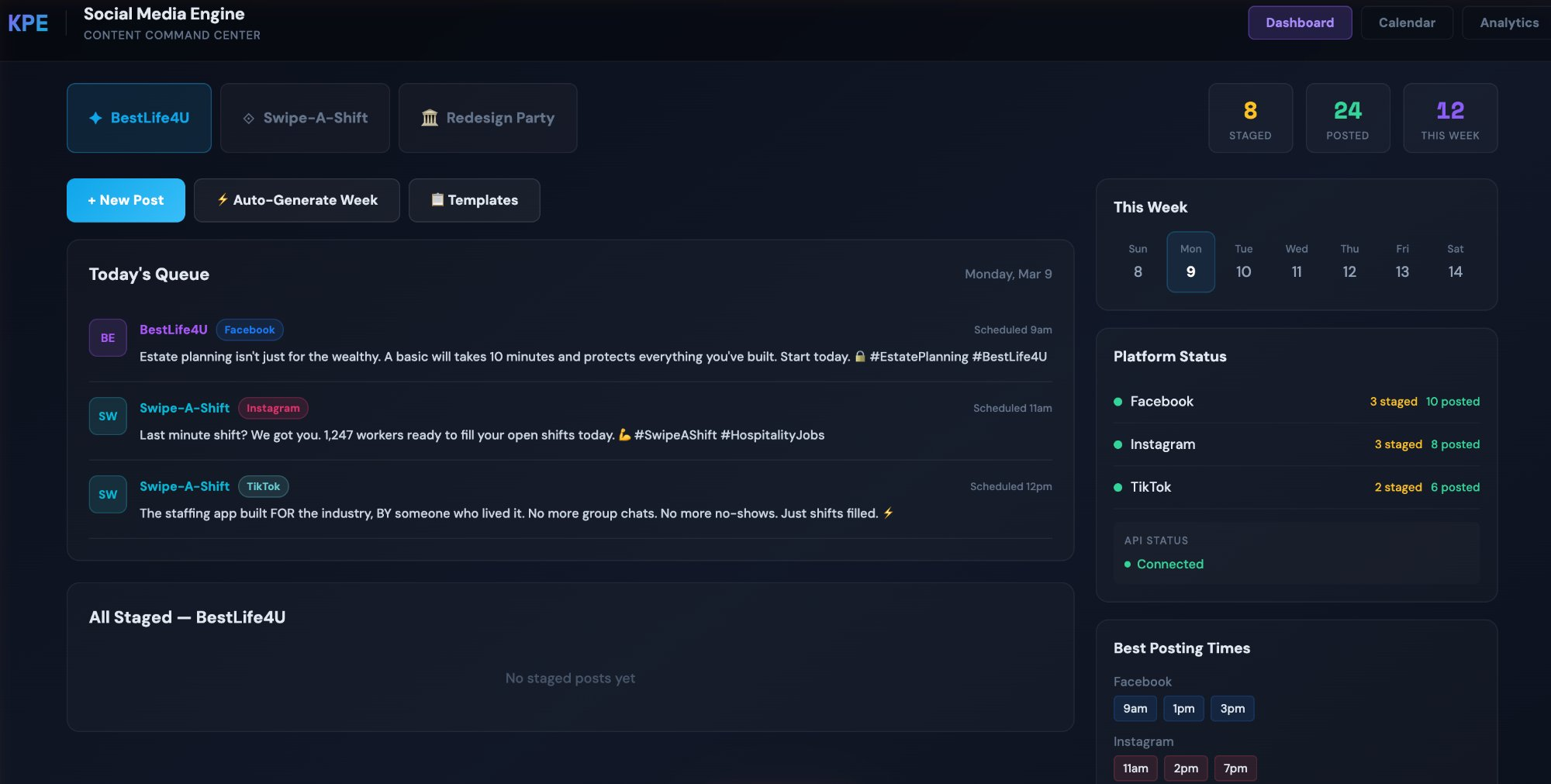Switch to the Redesign Party brand

(488, 118)
